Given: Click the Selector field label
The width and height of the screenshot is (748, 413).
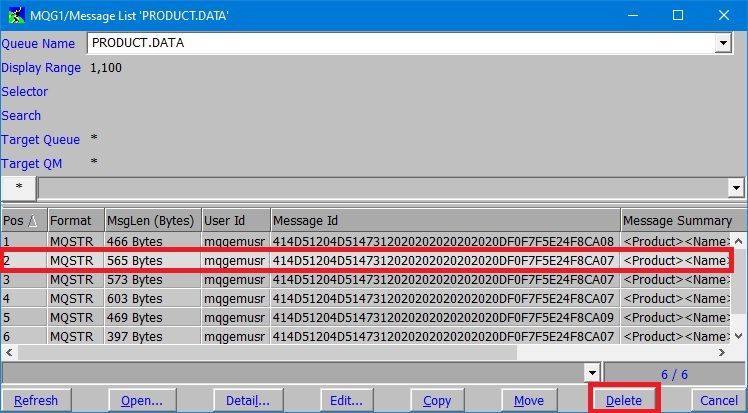Looking at the screenshot, I should coord(25,92).
